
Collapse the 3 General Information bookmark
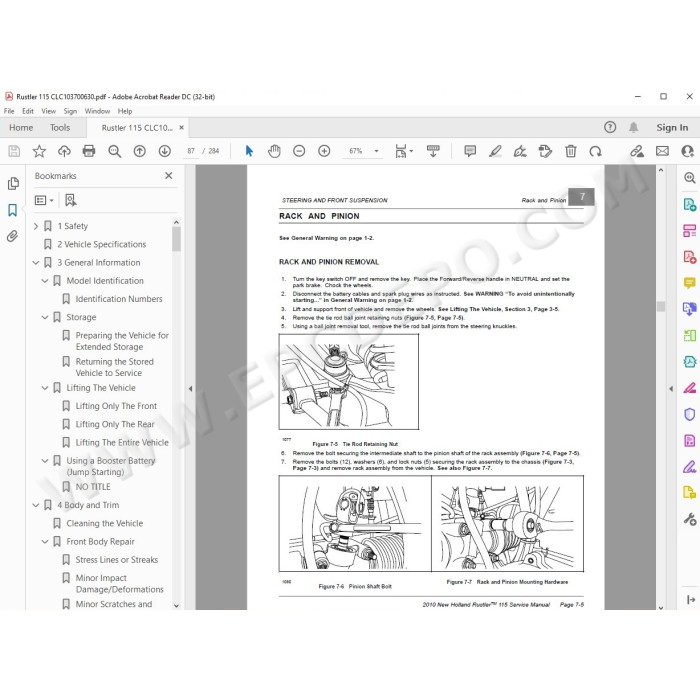pyautogui.click(x=36, y=263)
